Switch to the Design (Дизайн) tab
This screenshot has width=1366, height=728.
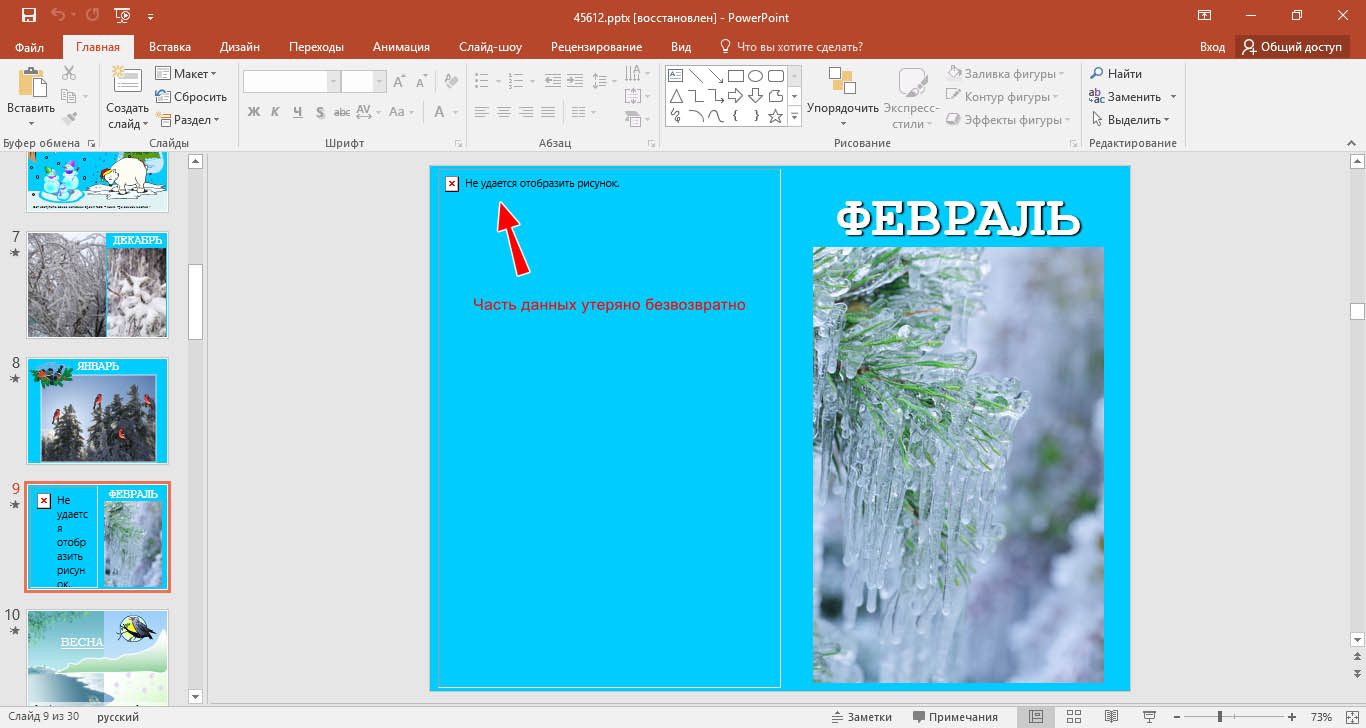click(x=240, y=47)
